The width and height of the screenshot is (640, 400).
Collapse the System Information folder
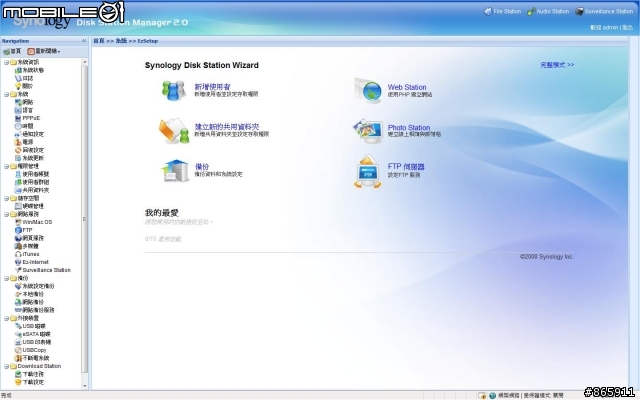pos(6,62)
